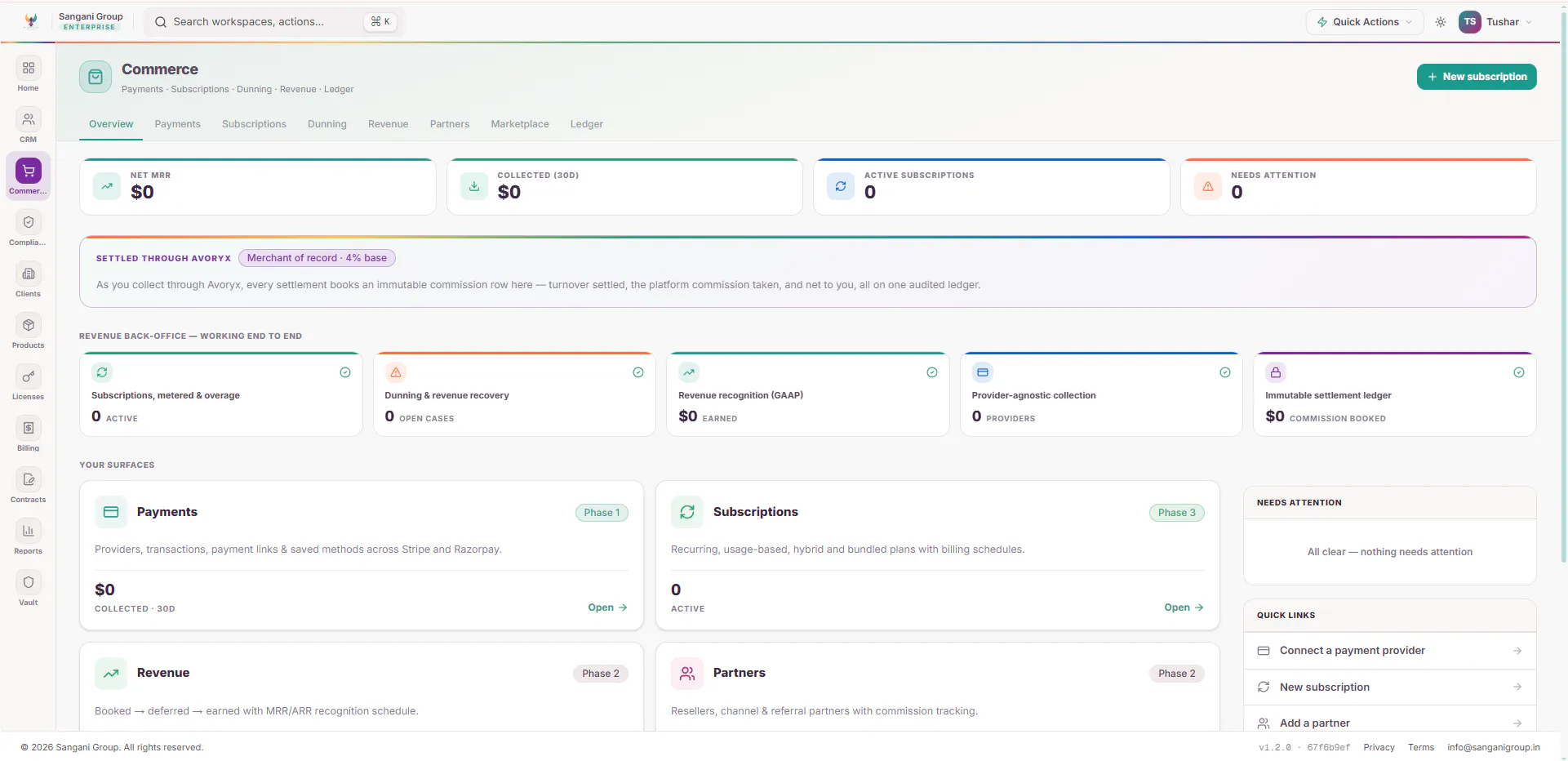Open the Subscriptions surface link

[x=1184, y=607]
